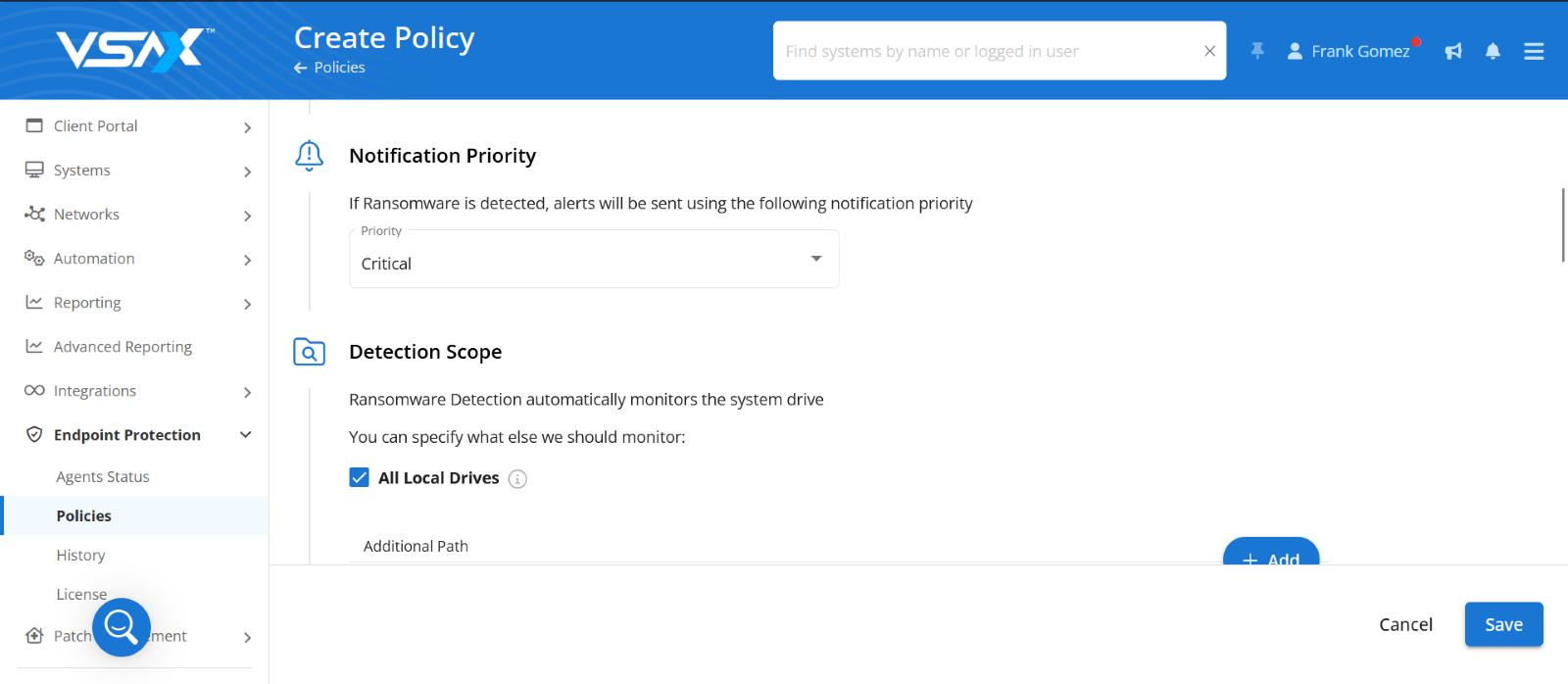Open the notifications bell icon
Image resolution: width=1568 pixels, height=684 pixels.
click(x=1493, y=51)
